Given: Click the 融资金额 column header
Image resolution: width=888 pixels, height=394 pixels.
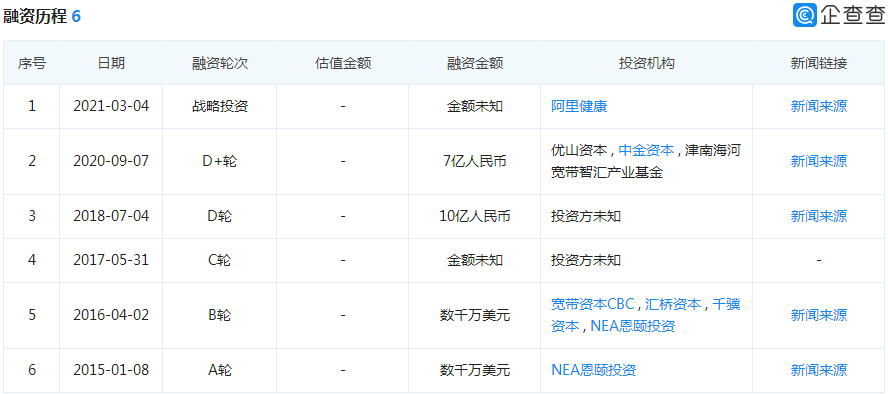Looking at the screenshot, I should click(x=475, y=63).
